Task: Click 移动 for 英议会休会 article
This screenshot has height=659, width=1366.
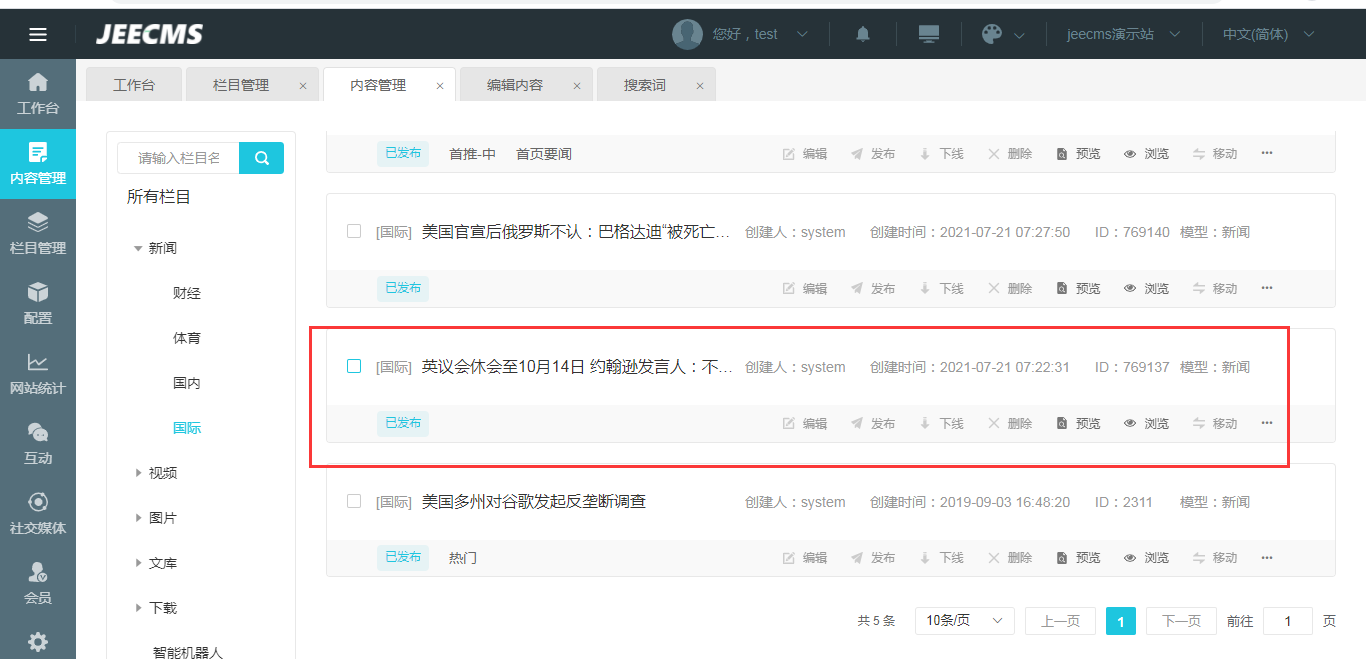Action: point(1214,424)
